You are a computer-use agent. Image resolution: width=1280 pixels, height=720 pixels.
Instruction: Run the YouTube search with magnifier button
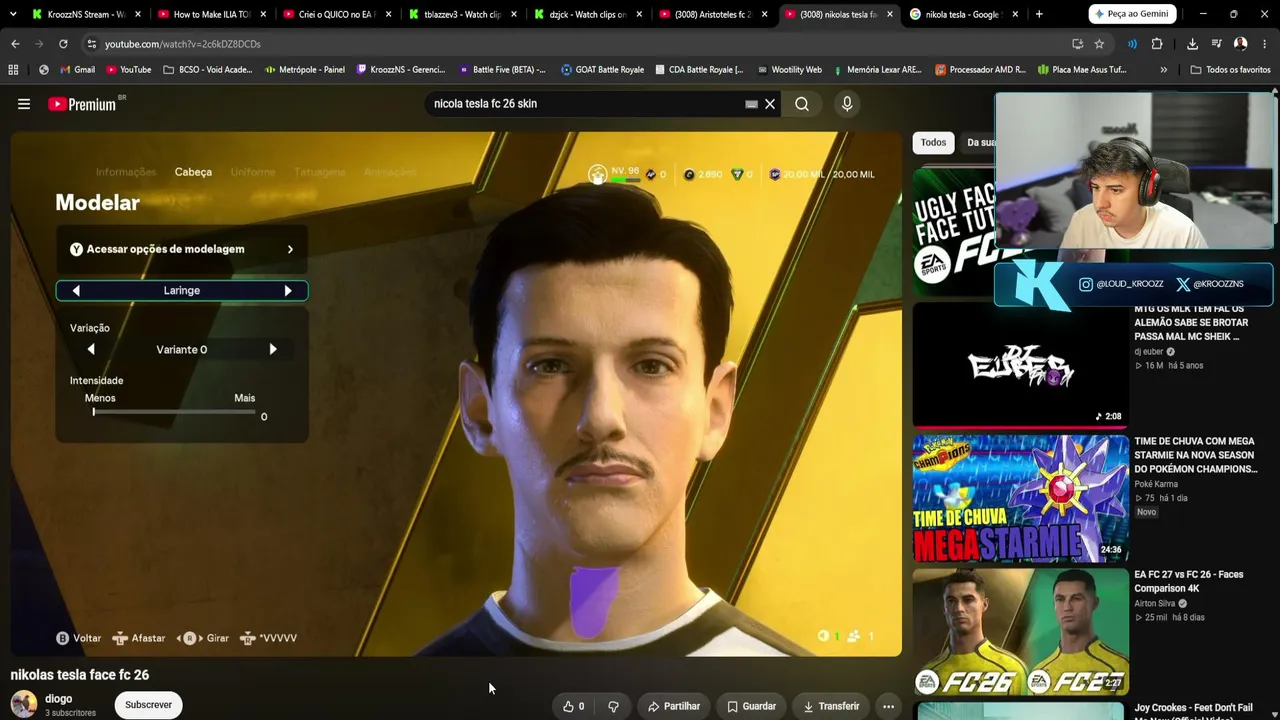802,104
